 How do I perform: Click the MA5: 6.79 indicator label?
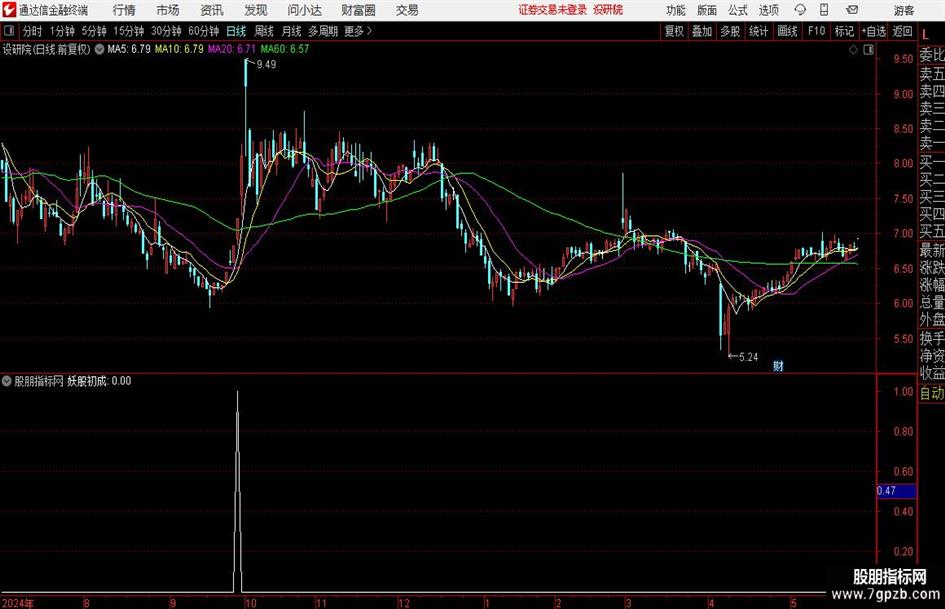click(129, 49)
